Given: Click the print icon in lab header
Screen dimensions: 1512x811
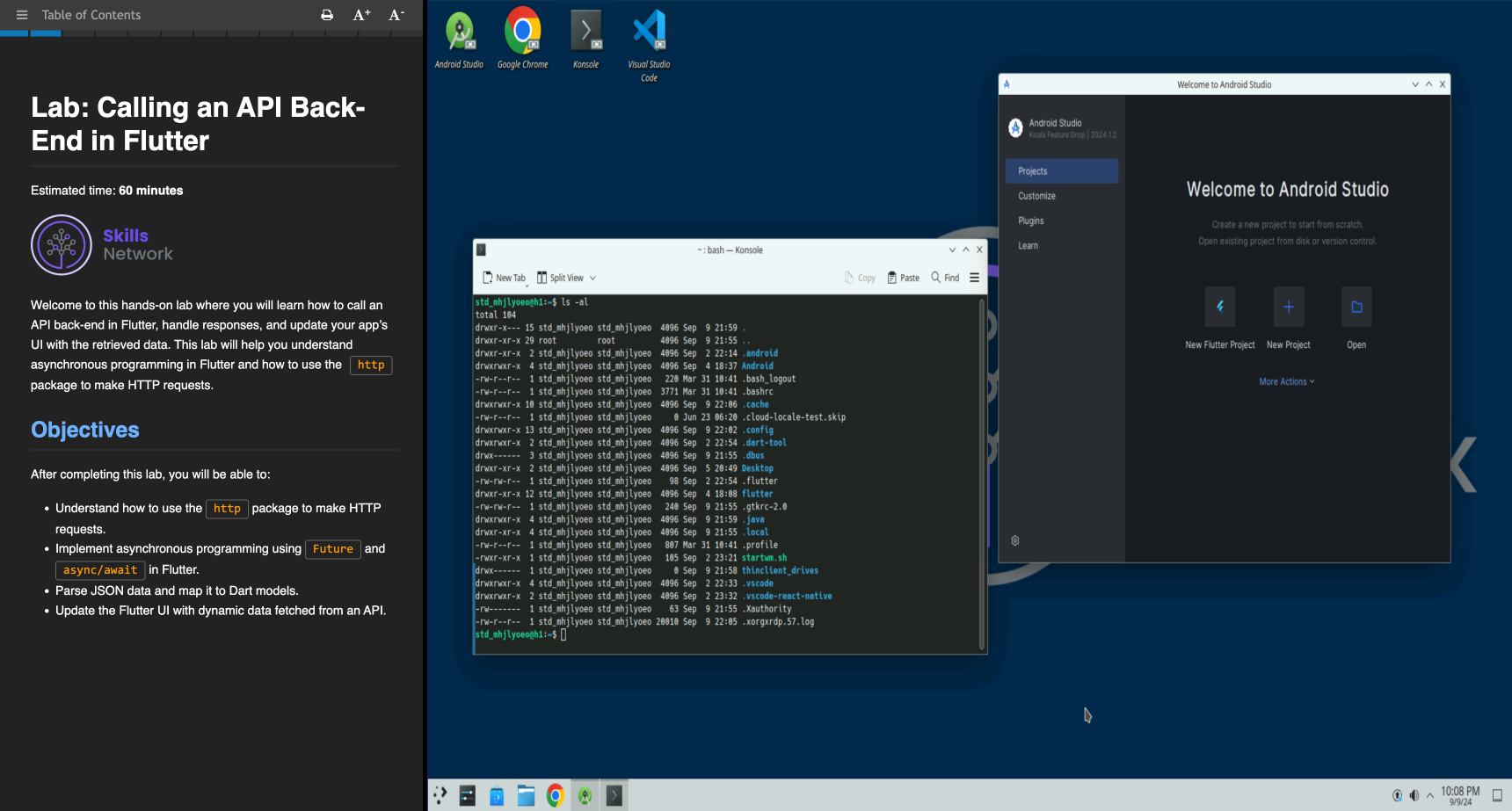Looking at the screenshot, I should [x=327, y=15].
